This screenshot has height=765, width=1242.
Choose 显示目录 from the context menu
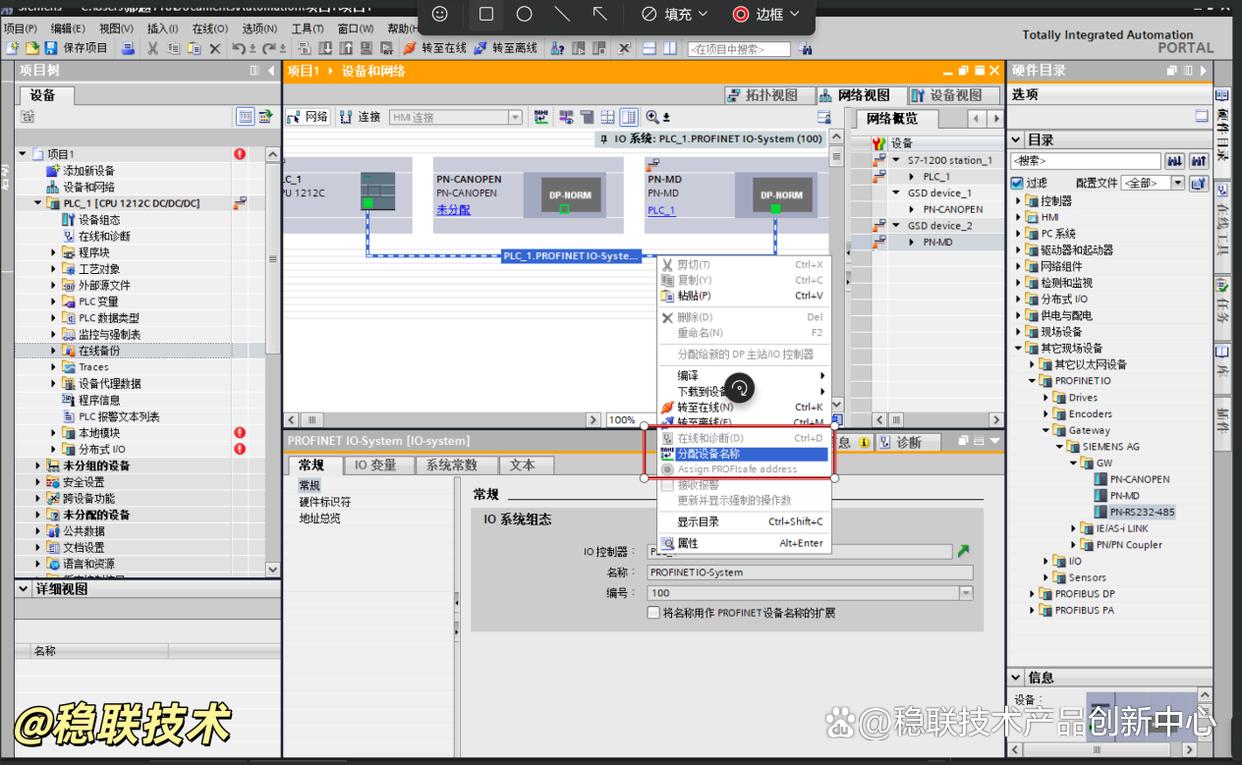pyautogui.click(x=744, y=522)
